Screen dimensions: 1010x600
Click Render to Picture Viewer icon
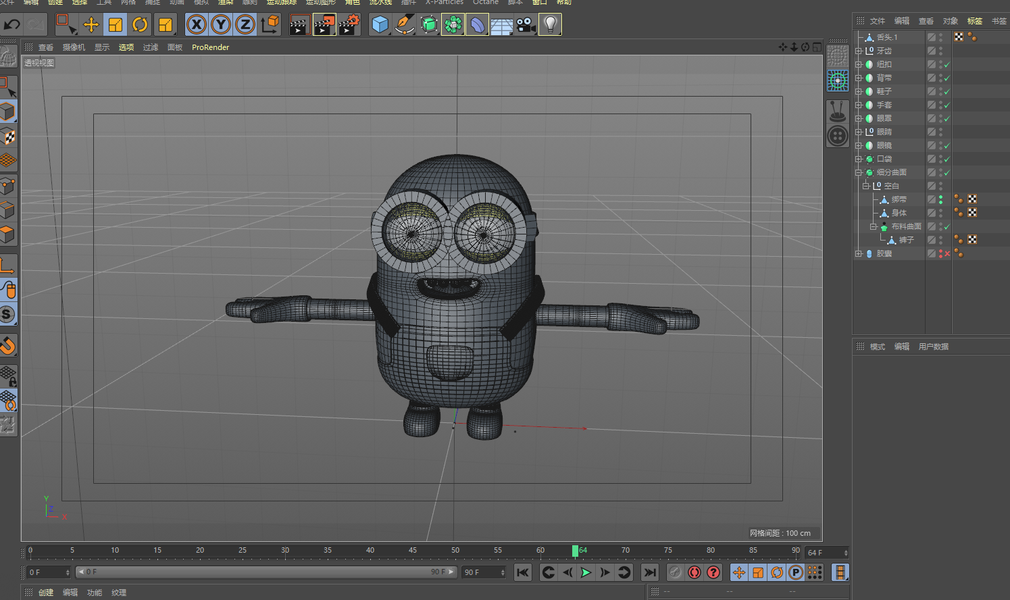point(324,25)
